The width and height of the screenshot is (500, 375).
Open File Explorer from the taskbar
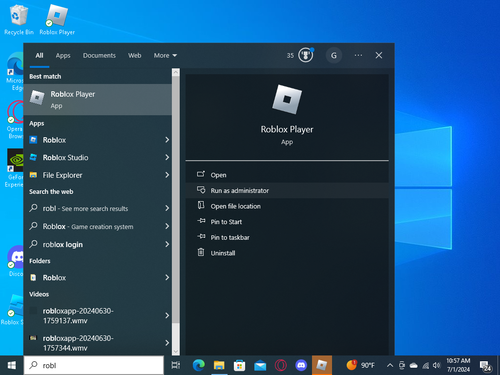[x=219, y=365]
